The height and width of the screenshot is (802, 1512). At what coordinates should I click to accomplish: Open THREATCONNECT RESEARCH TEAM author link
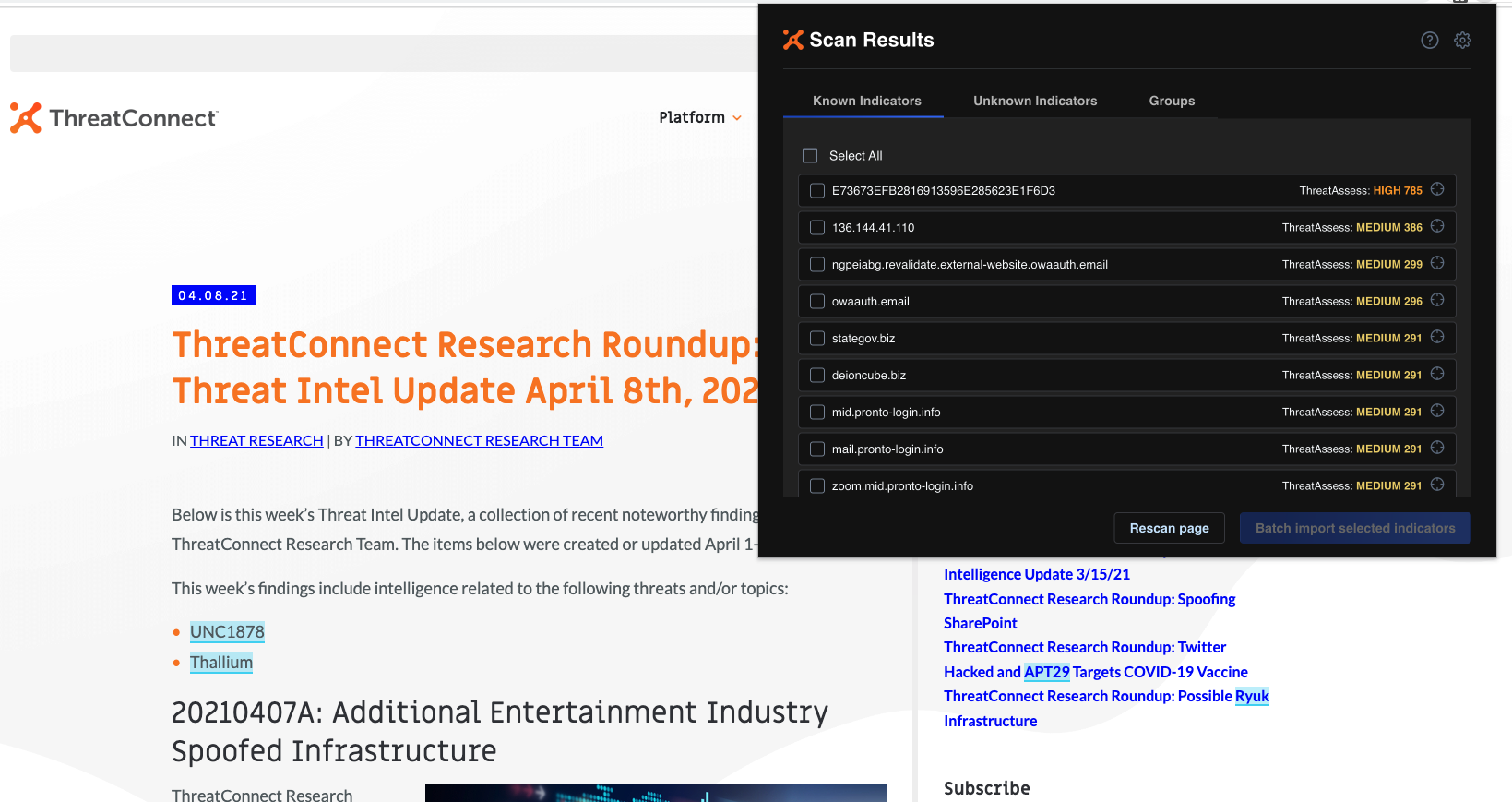coord(479,440)
